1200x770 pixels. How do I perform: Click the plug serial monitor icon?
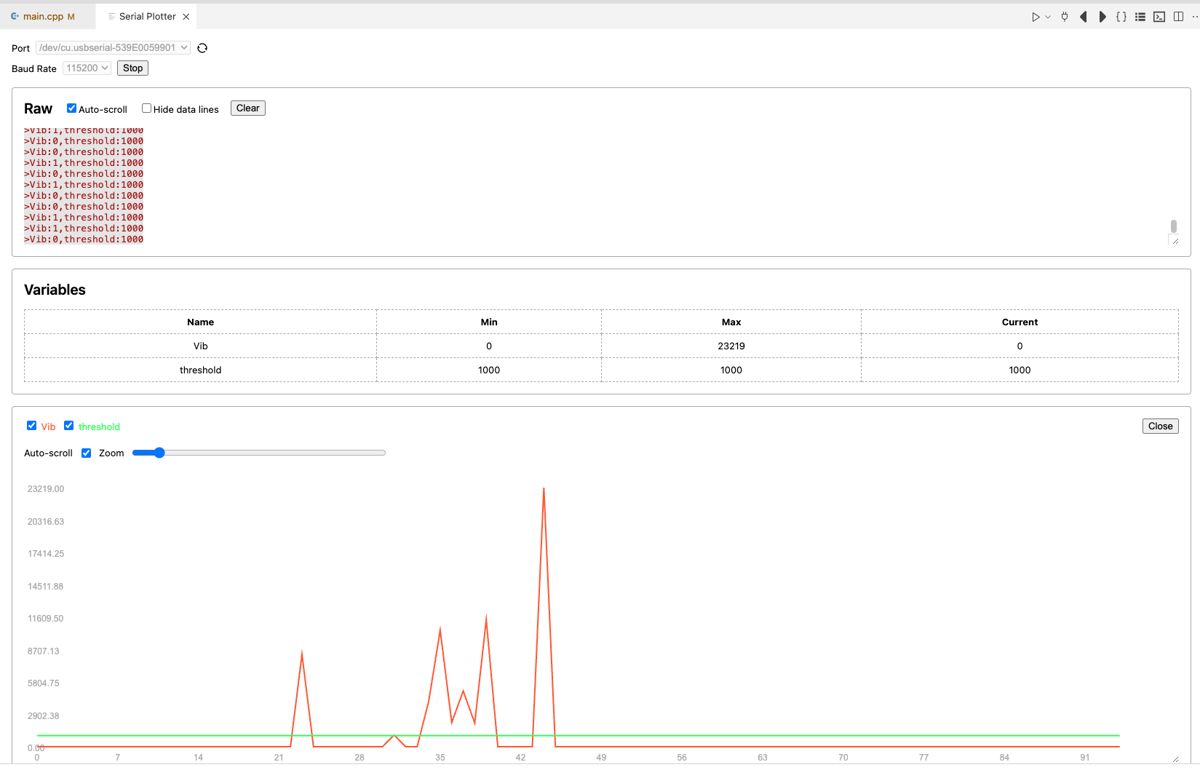pyautogui.click(x=1064, y=17)
